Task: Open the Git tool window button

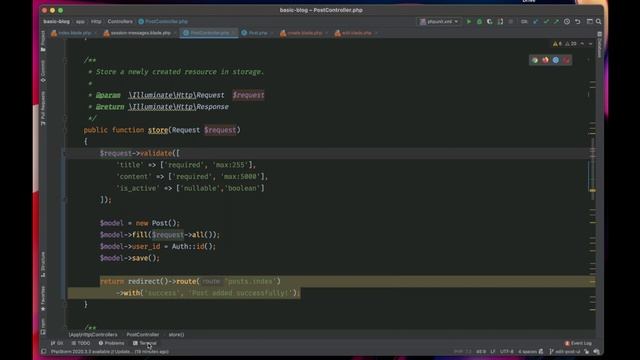Action: click(x=57, y=343)
